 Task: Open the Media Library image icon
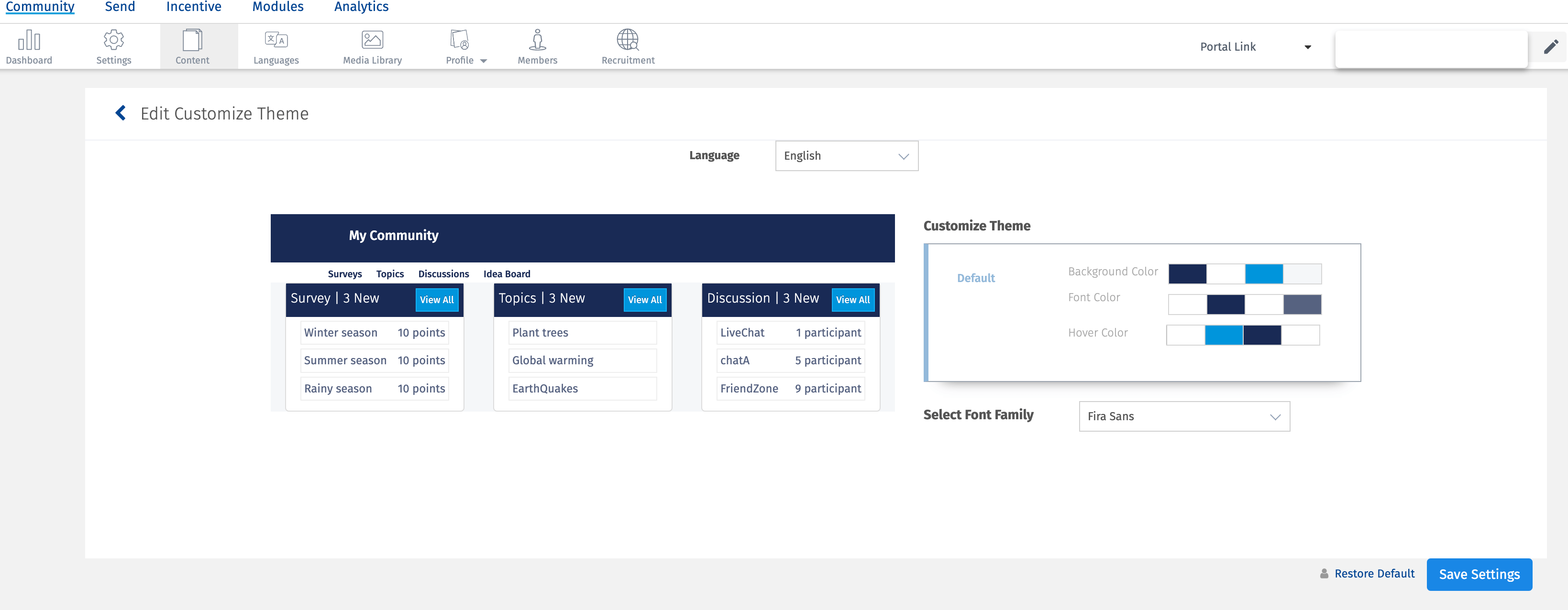click(x=372, y=40)
